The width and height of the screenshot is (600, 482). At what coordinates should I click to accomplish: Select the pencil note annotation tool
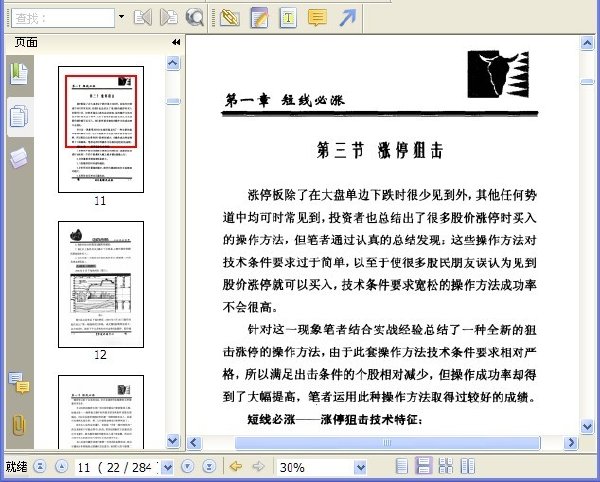[x=259, y=18]
